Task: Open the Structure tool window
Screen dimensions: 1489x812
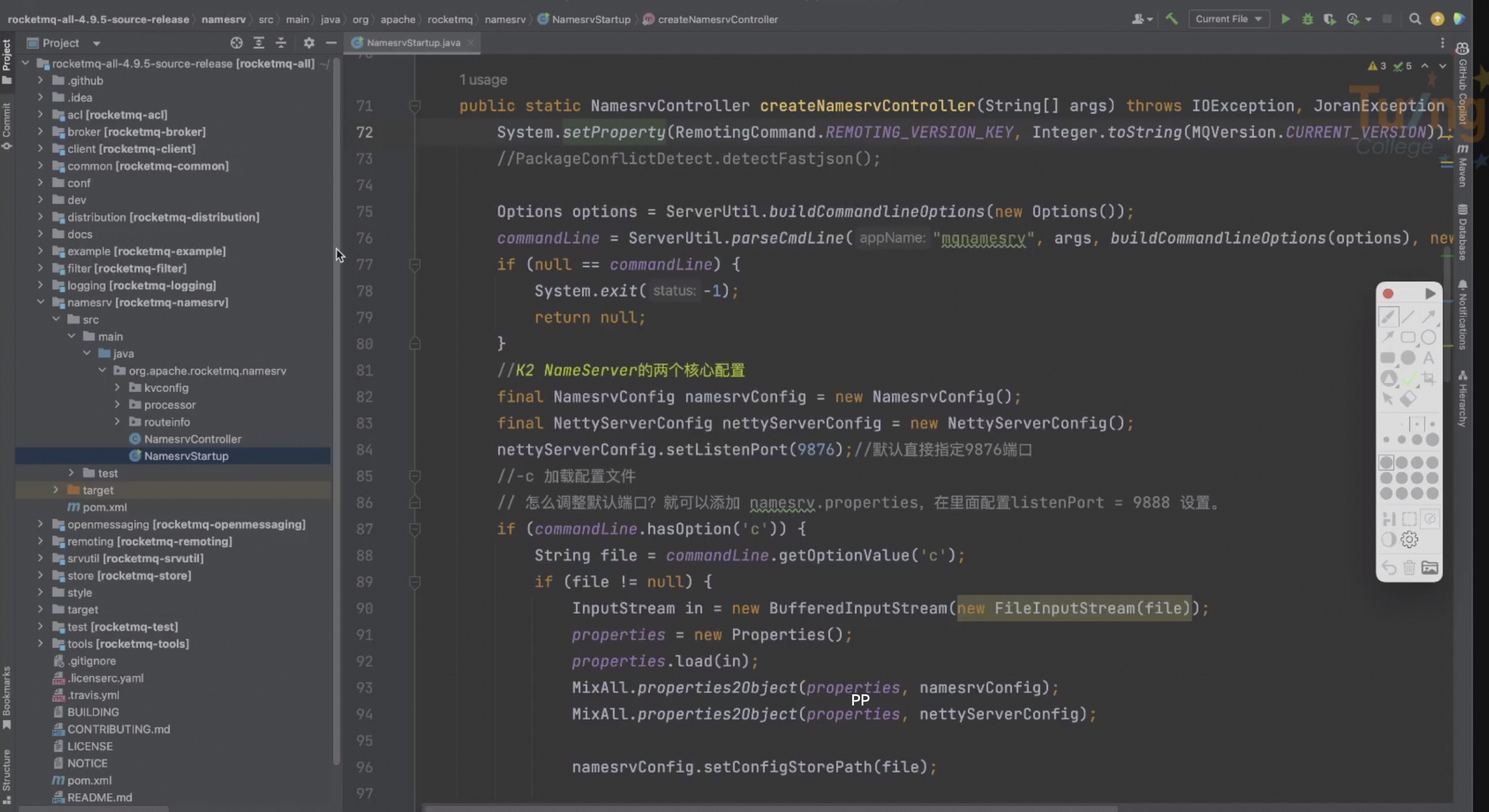Action: [x=6, y=776]
